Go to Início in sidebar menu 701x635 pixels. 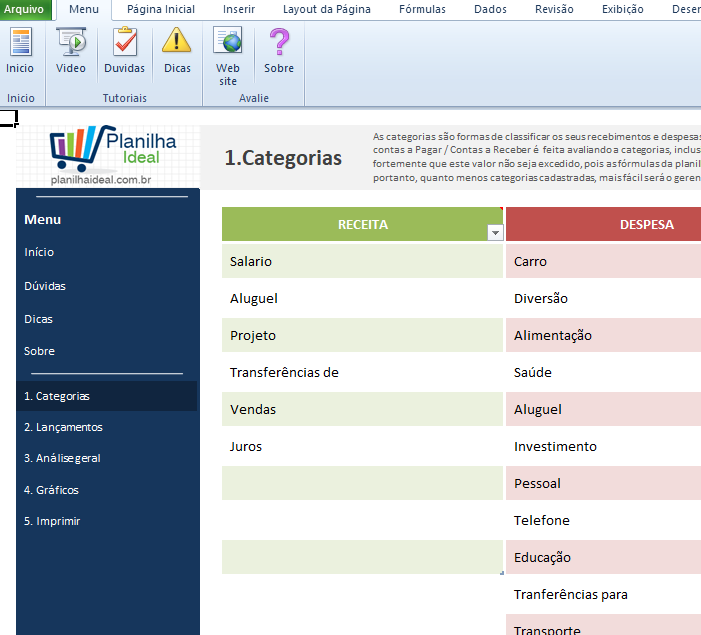click(39, 252)
